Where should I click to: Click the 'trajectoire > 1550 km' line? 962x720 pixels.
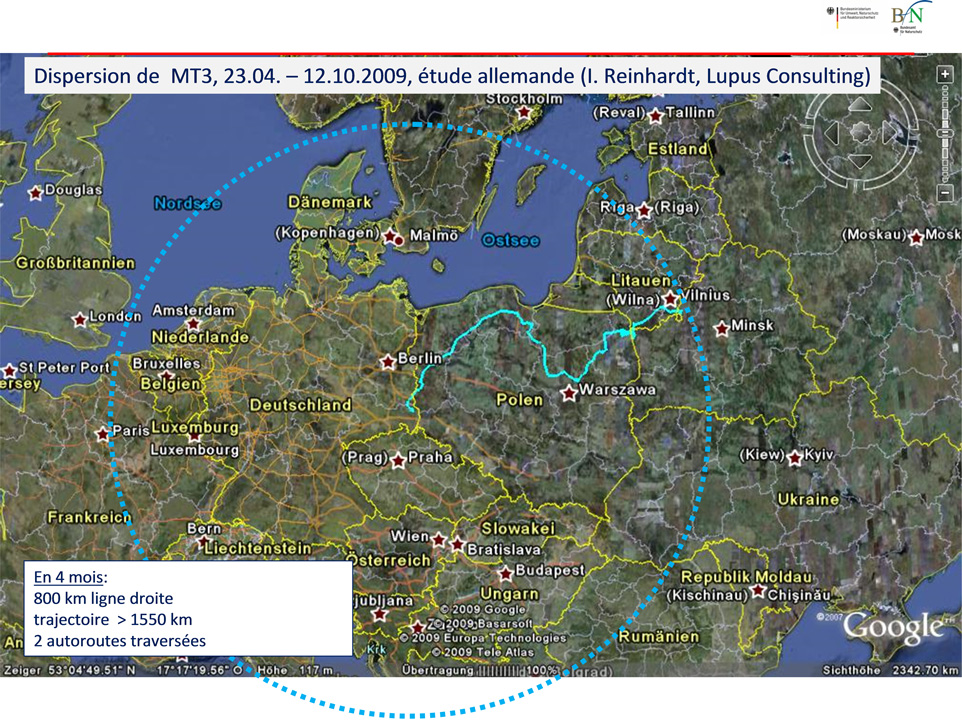click(113, 619)
